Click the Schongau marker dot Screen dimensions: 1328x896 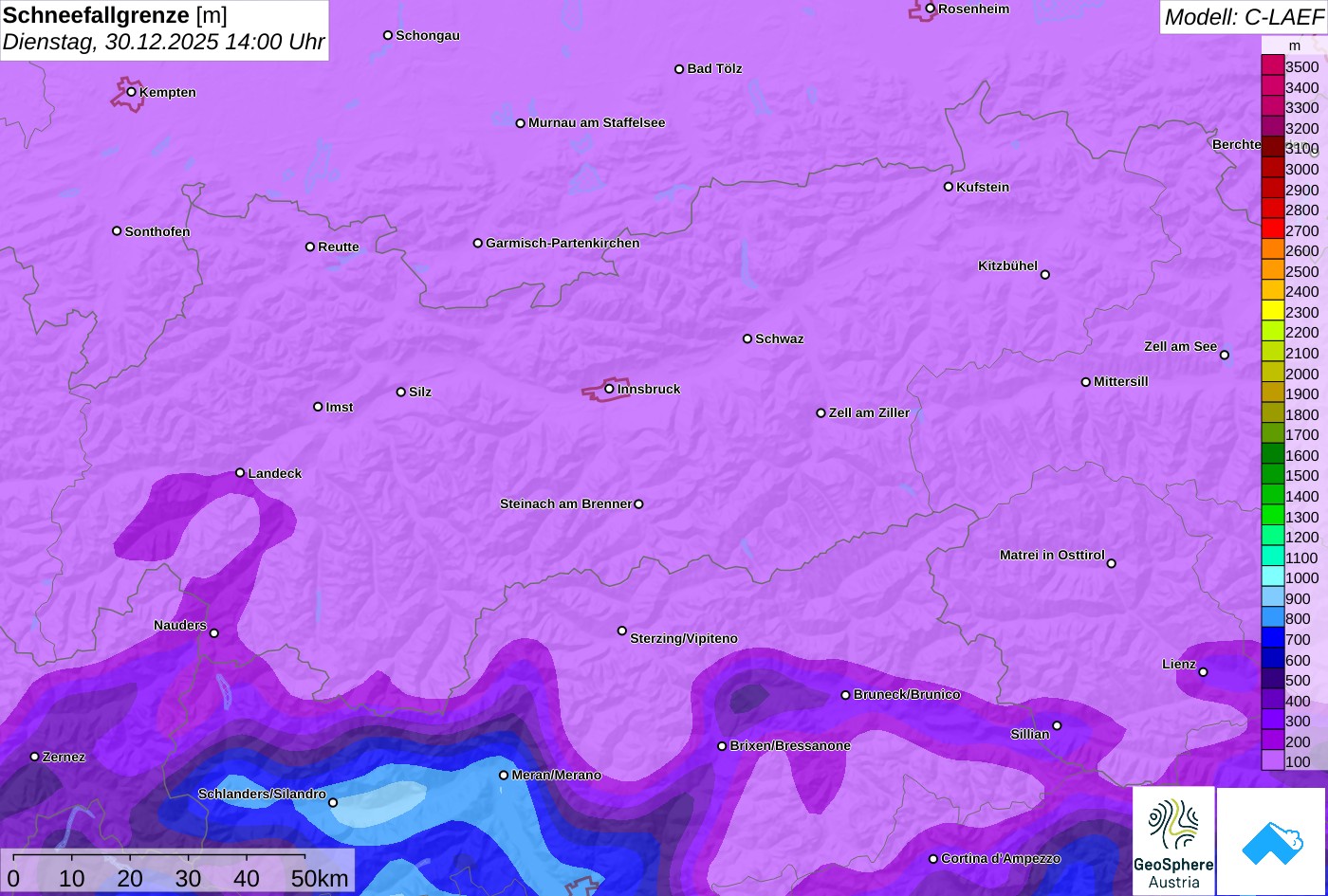coord(388,35)
